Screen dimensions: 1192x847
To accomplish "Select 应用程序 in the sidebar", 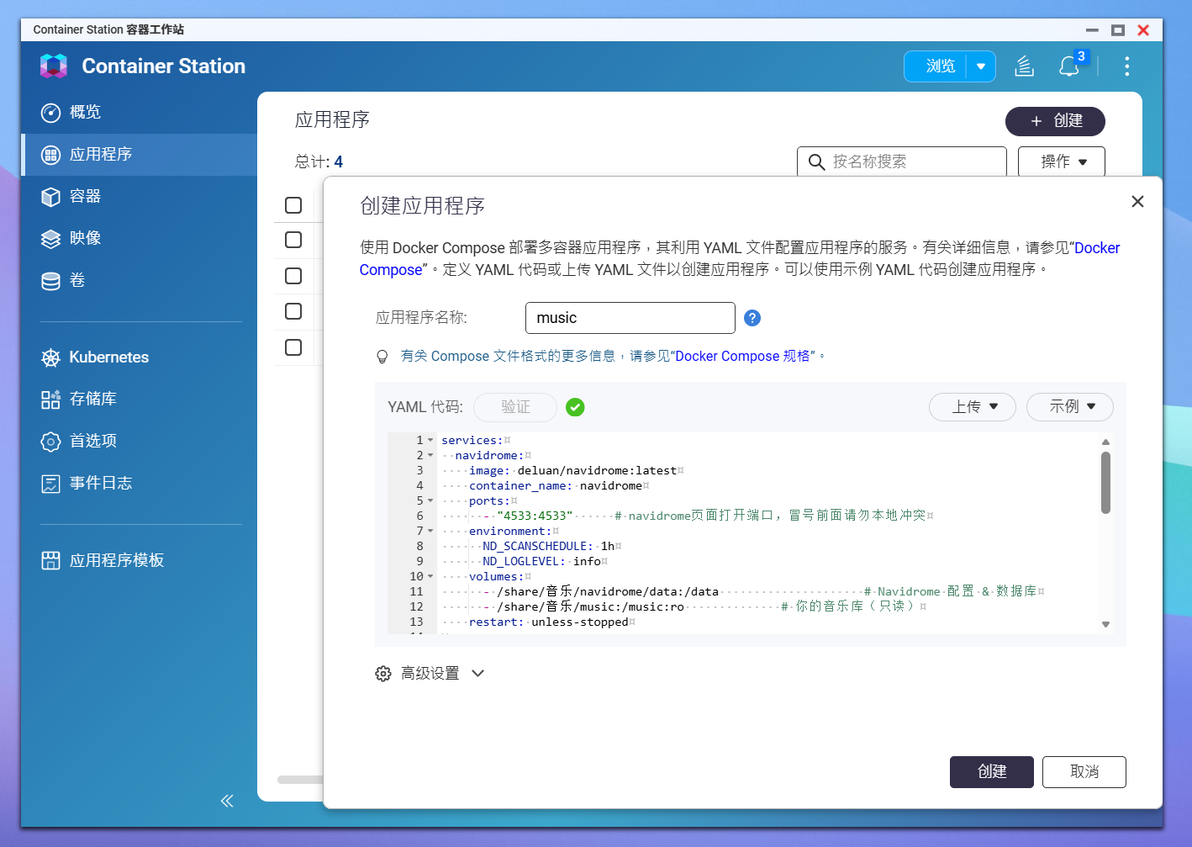I will tap(138, 154).
